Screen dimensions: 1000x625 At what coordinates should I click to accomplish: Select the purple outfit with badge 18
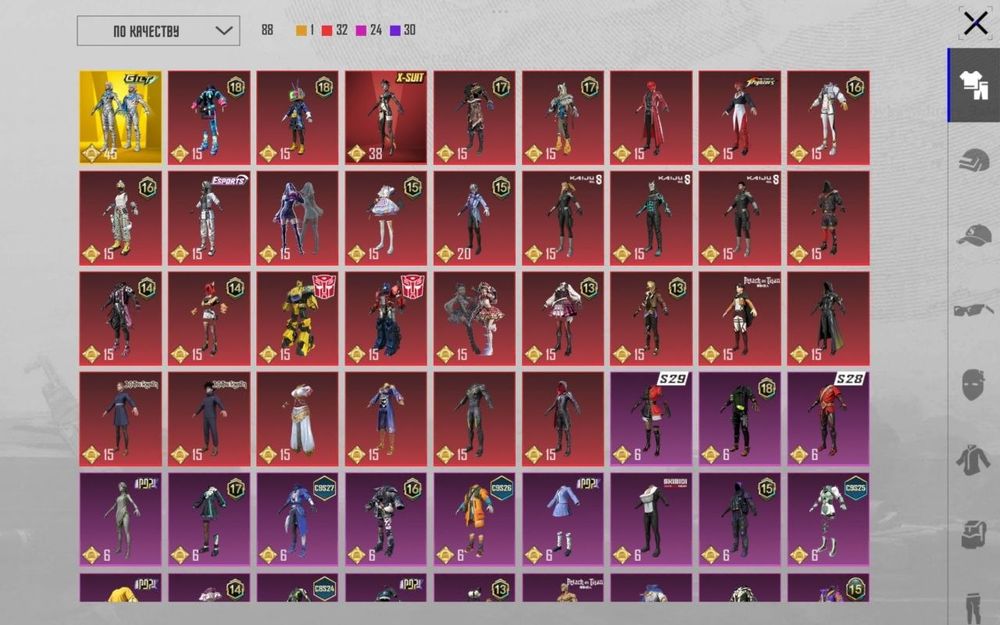coord(740,419)
